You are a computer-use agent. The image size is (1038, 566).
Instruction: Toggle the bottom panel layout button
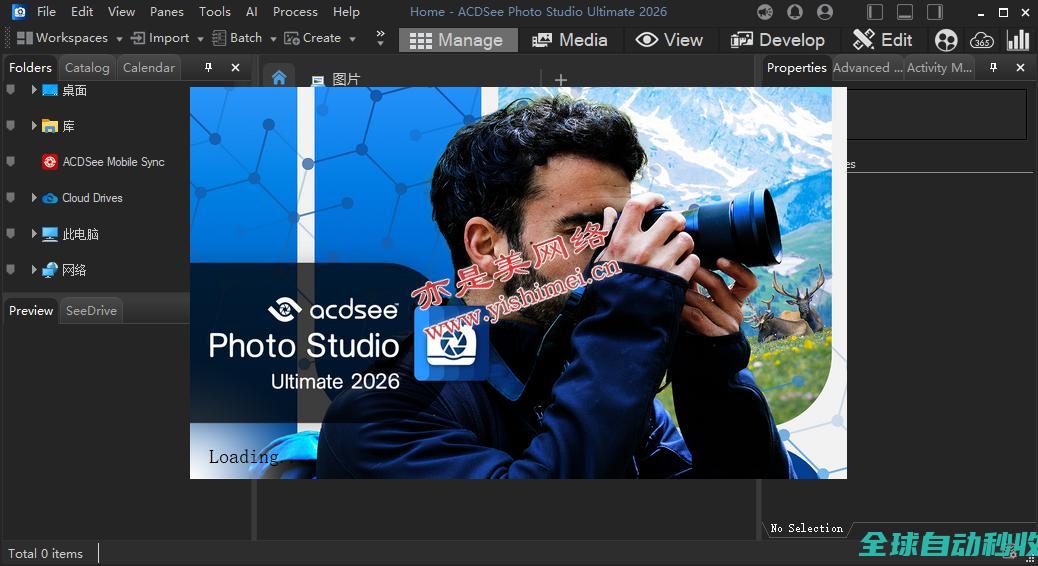click(905, 12)
